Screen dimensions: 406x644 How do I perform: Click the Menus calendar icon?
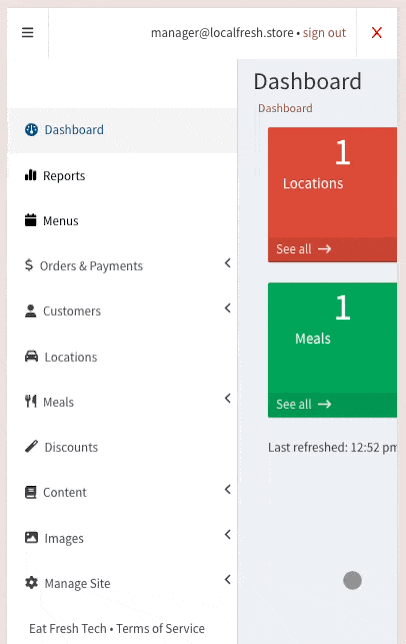30,220
